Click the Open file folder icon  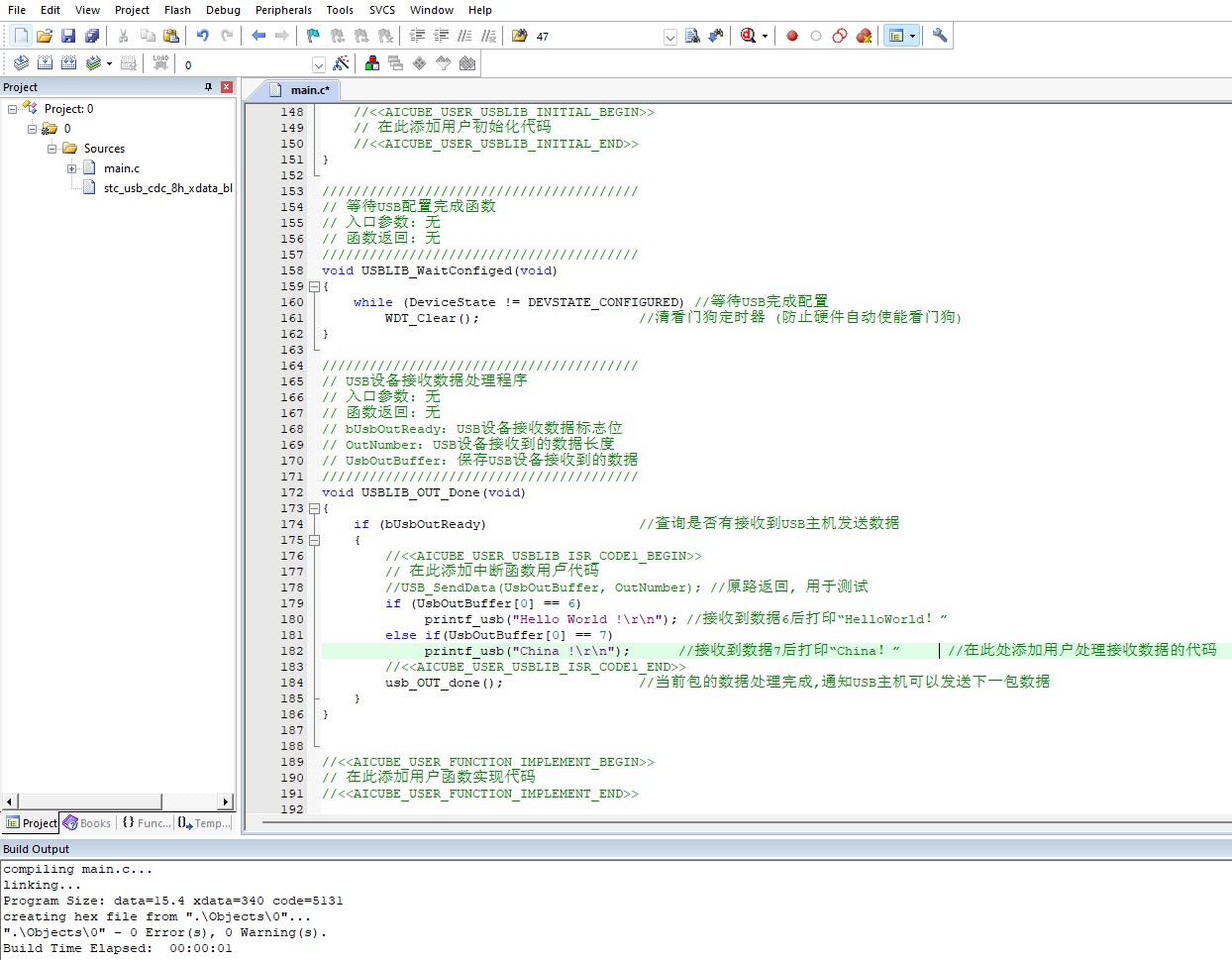[x=45, y=36]
